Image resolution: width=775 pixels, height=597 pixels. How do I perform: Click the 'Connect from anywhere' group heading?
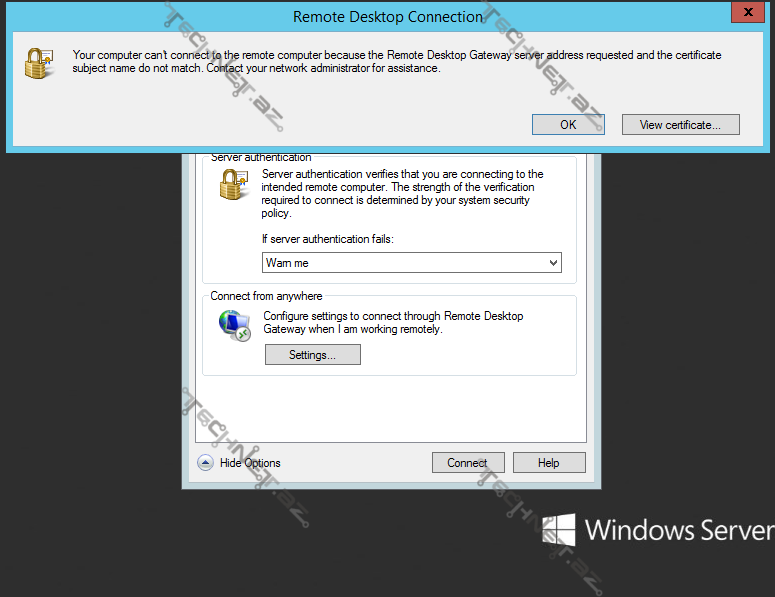(x=266, y=297)
